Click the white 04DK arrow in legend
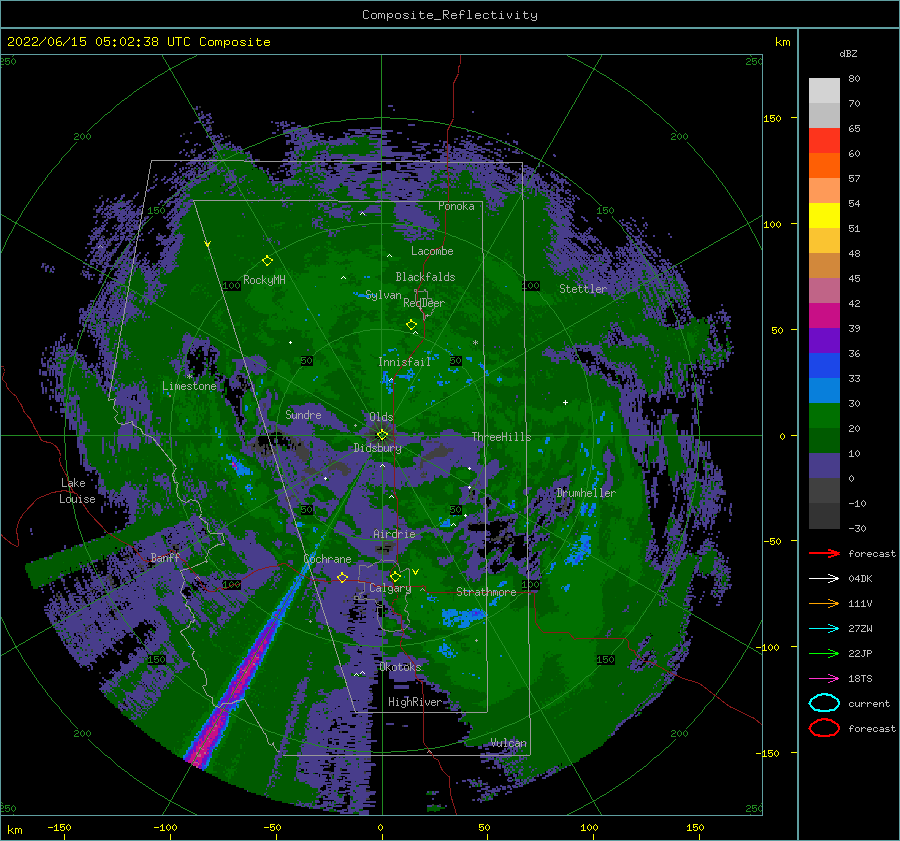The height and width of the screenshot is (841, 900). pos(824,578)
